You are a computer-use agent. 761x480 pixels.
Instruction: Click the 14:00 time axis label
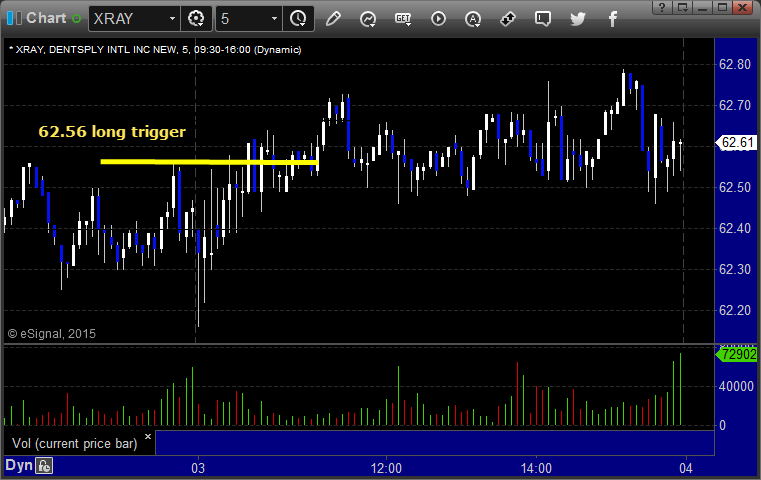(536, 468)
